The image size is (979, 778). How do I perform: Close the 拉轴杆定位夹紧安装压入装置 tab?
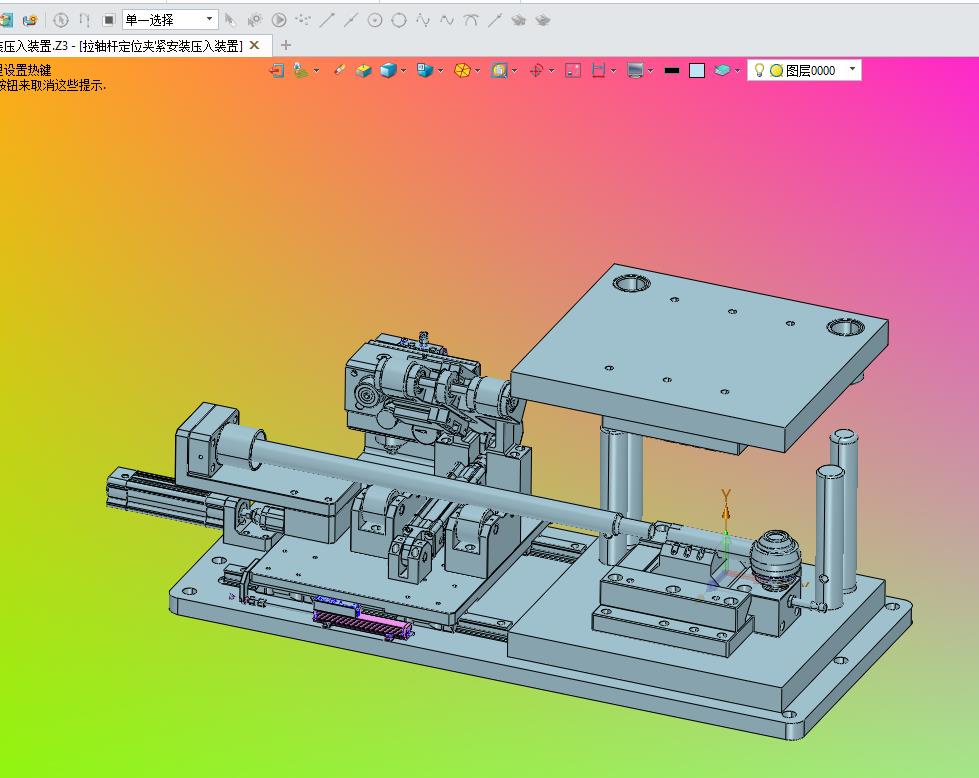point(254,45)
